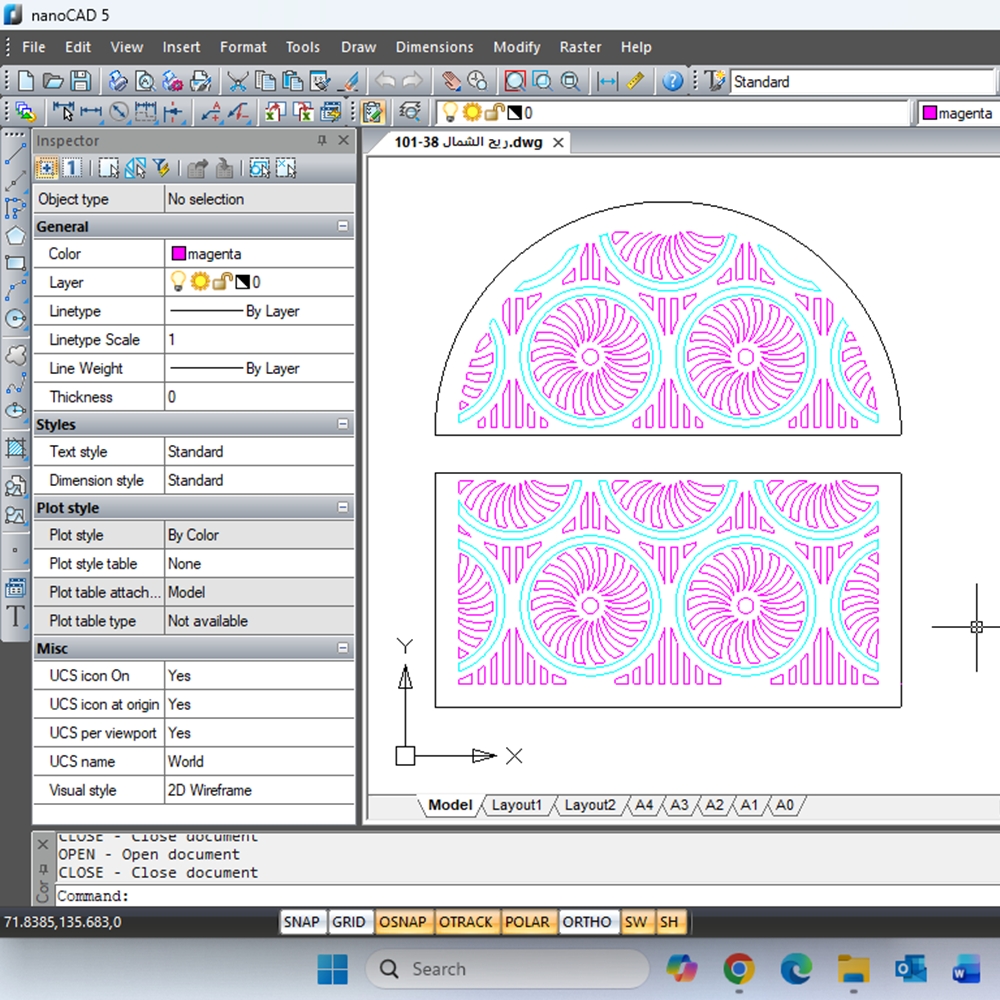The image size is (1000, 1000).
Task: Click the Save diskette icon in toolbar
Action: 80,82
